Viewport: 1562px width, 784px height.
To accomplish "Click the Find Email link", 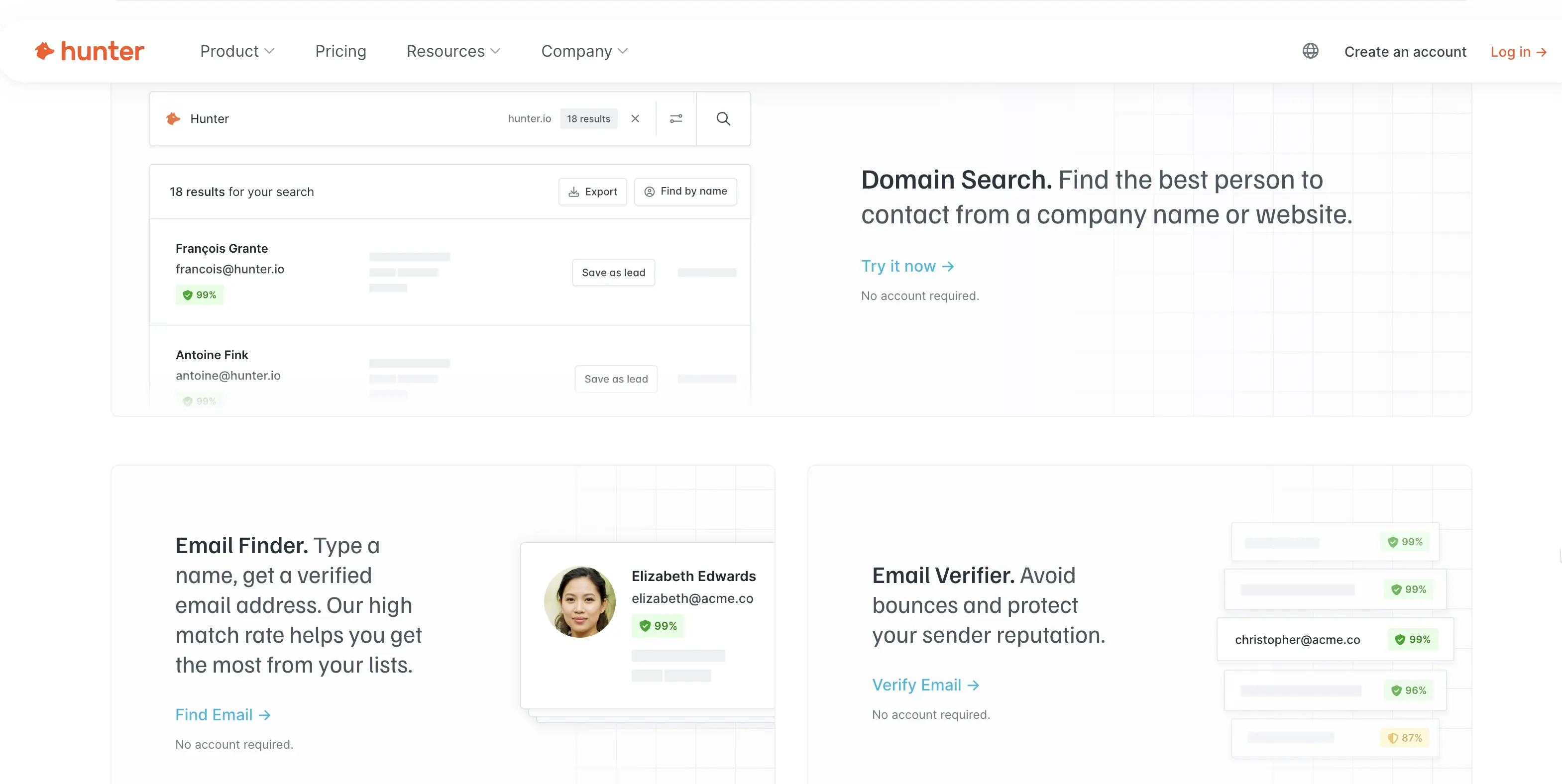I will pos(223,715).
